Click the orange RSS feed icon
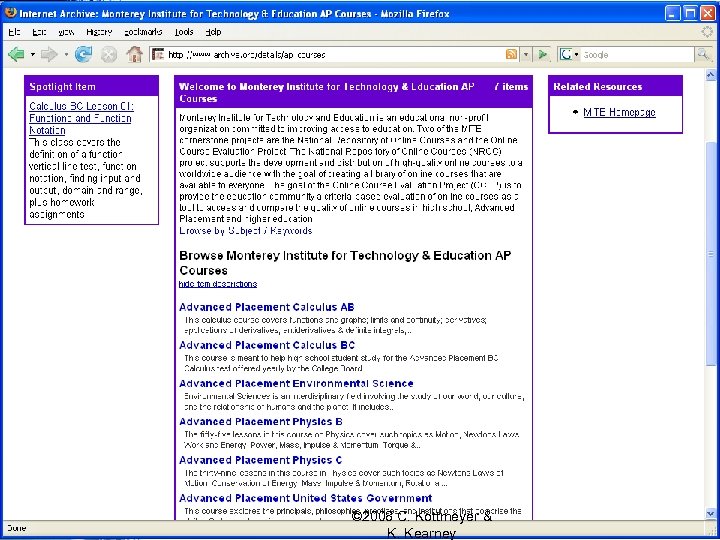Image resolution: width=720 pixels, height=540 pixels. coord(511,54)
